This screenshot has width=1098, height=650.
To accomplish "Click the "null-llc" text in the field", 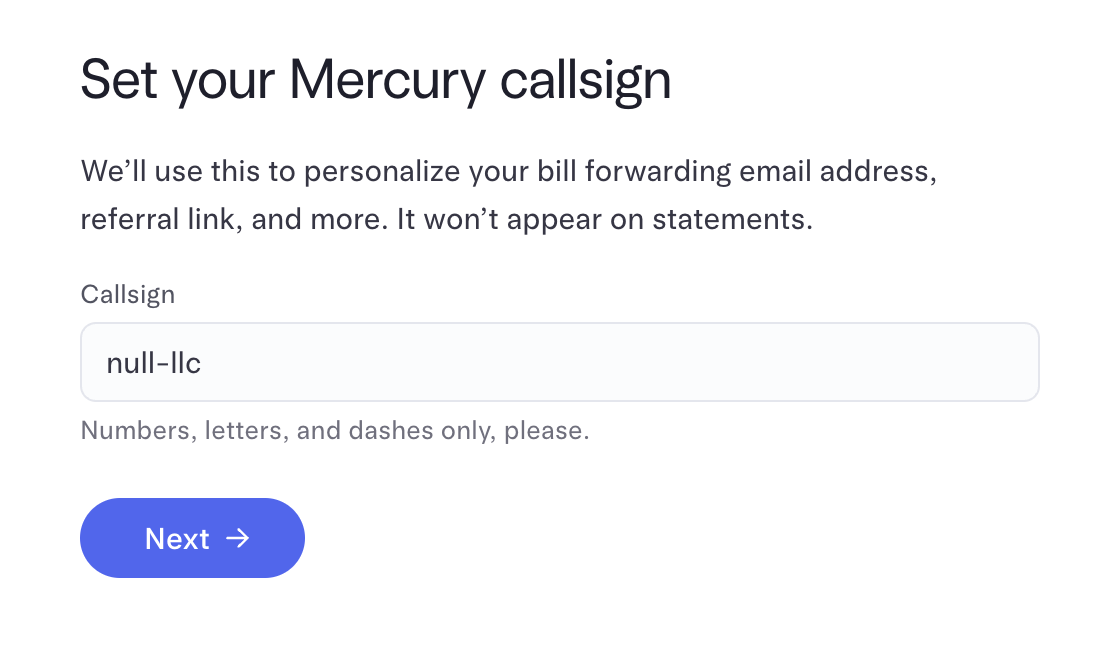I will click(154, 362).
